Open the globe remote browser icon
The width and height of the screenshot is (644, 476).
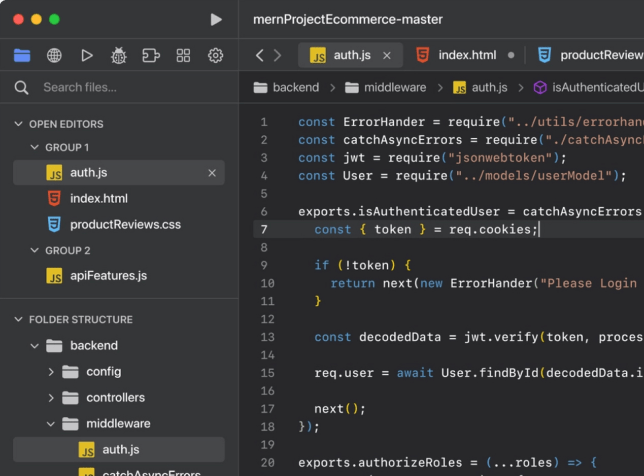pos(54,55)
